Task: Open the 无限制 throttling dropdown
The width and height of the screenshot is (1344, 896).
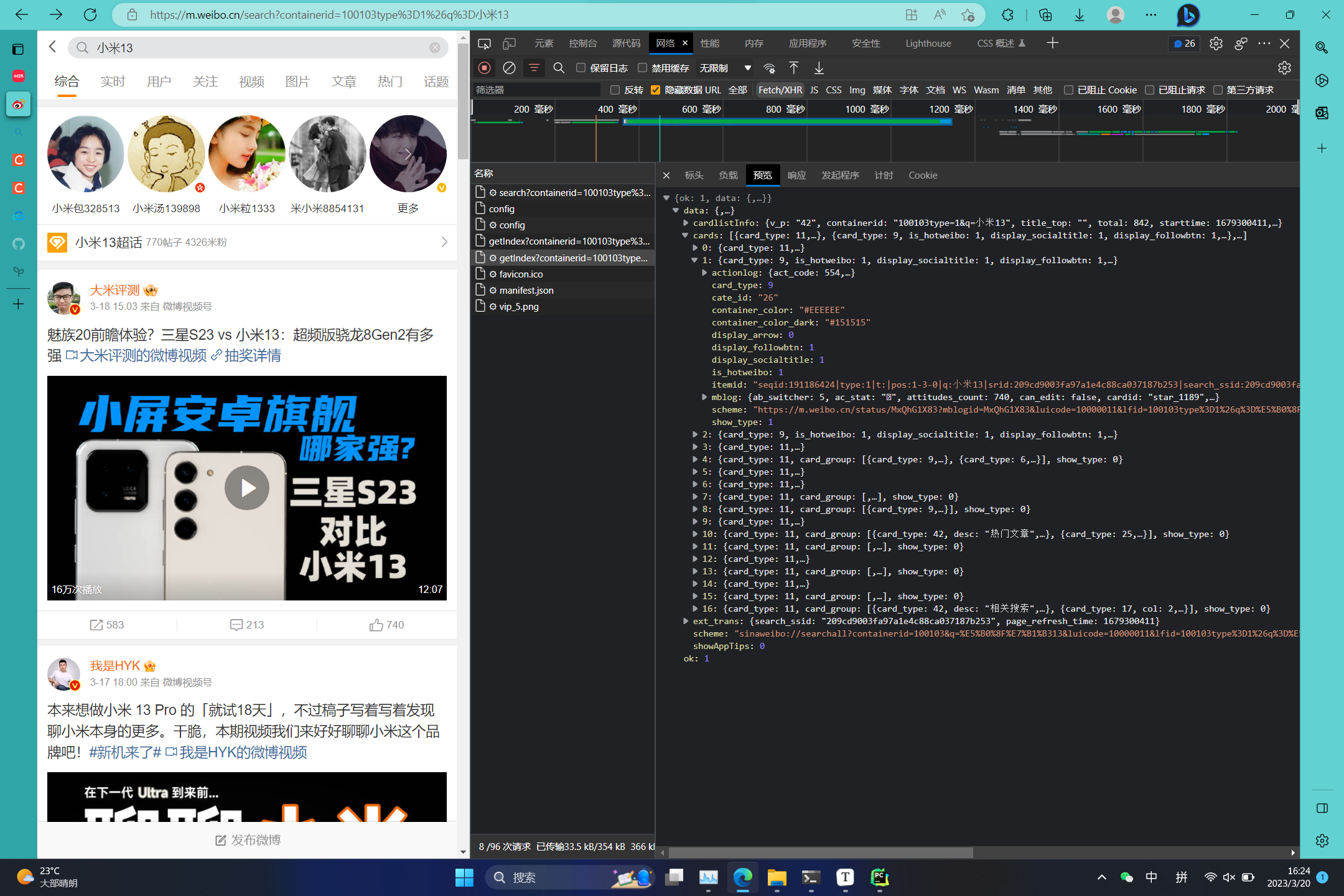Action: coord(725,68)
